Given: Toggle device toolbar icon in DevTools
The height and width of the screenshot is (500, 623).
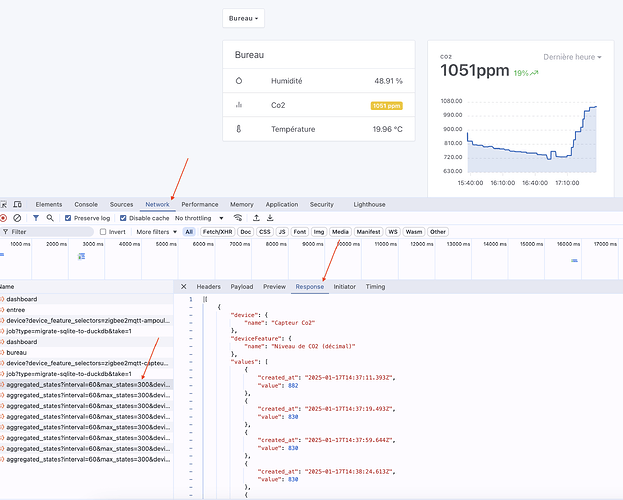Looking at the screenshot, I should (x=18, y=204).
